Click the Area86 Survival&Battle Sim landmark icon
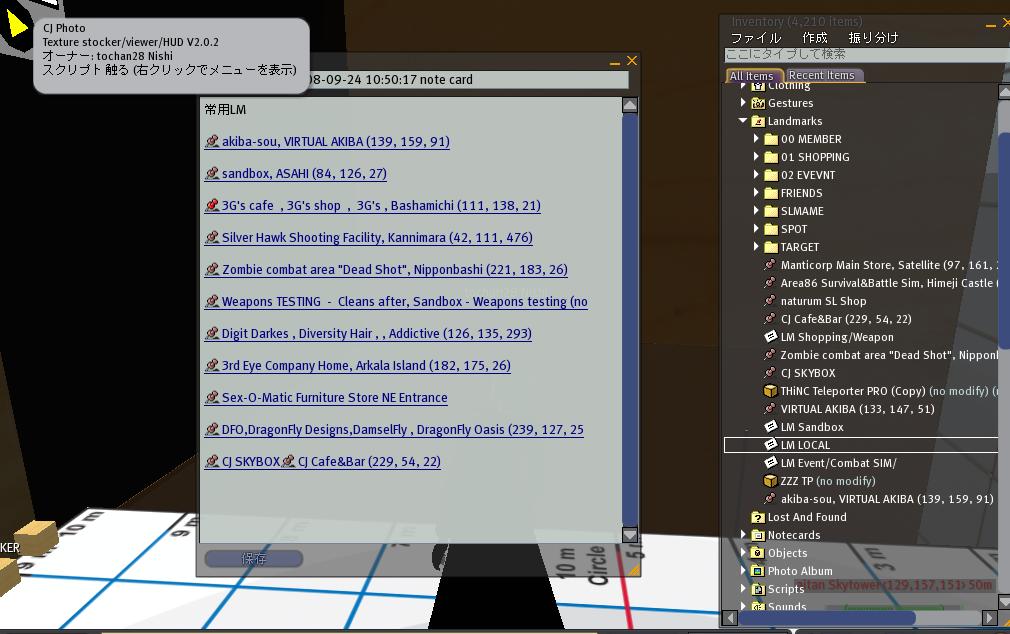1010x634 pixels. (x=770, y=283)
